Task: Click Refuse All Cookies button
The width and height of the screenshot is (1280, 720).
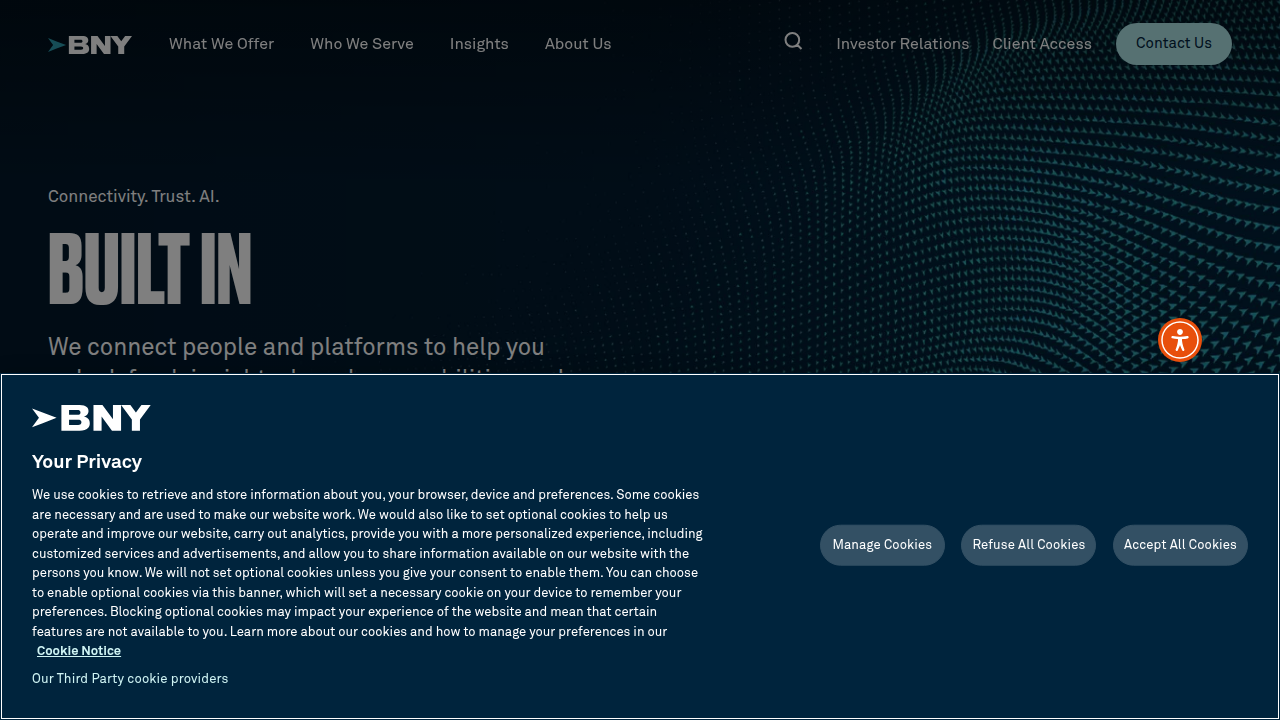Action: click(x=1029, y=545)
